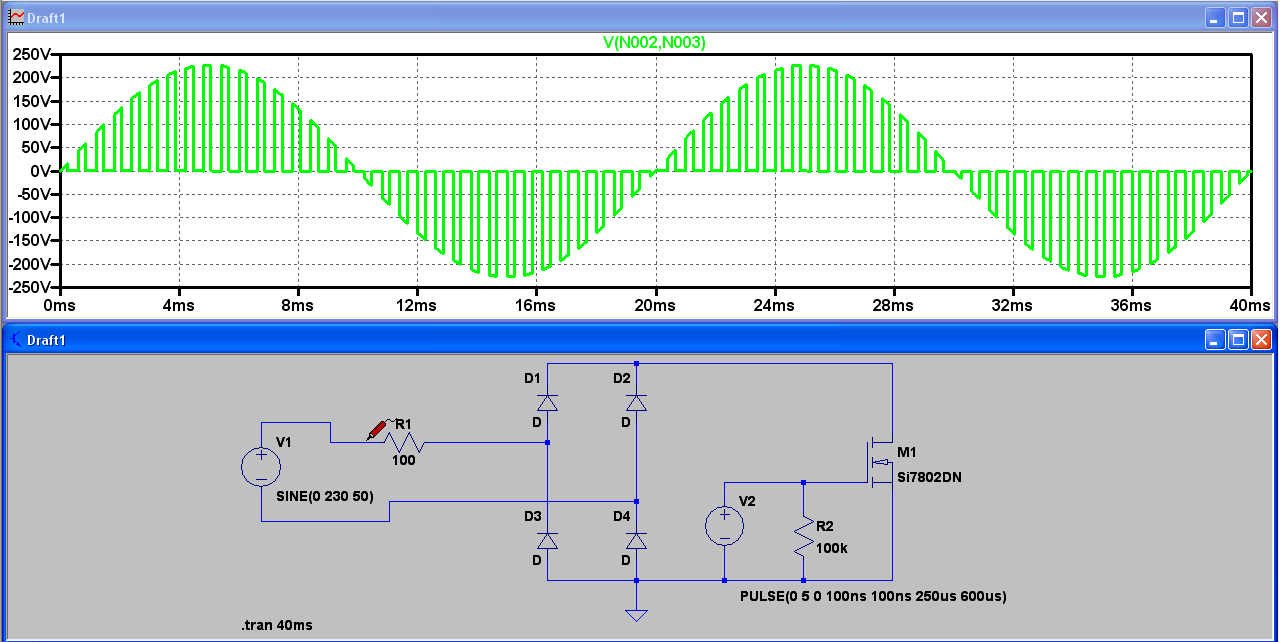Select diode D1 symbol
The width and height of the screenshot is (1280, 642).
pyautogui.click(x=547, y=402)
